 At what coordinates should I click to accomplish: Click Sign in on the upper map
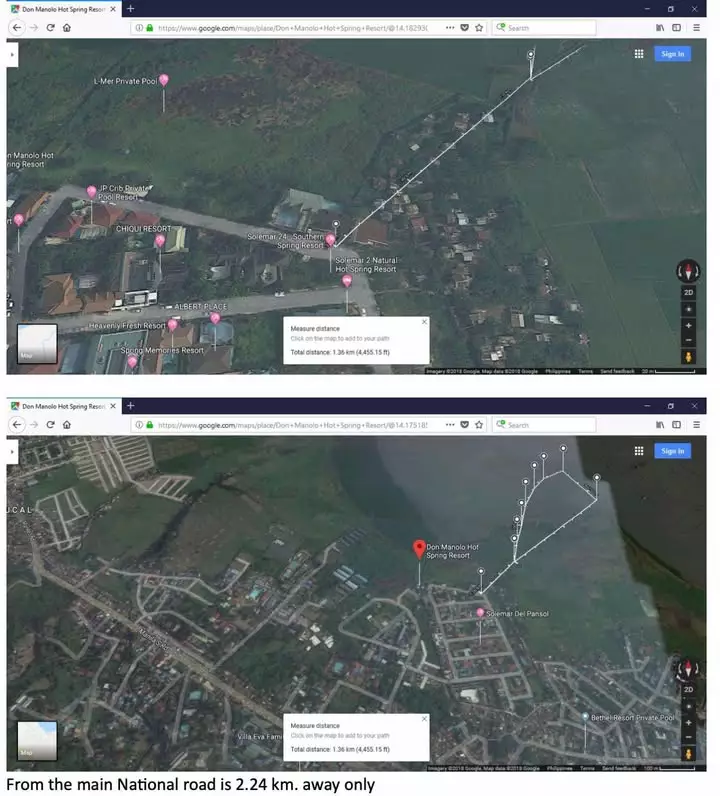(x=673, y=54)
